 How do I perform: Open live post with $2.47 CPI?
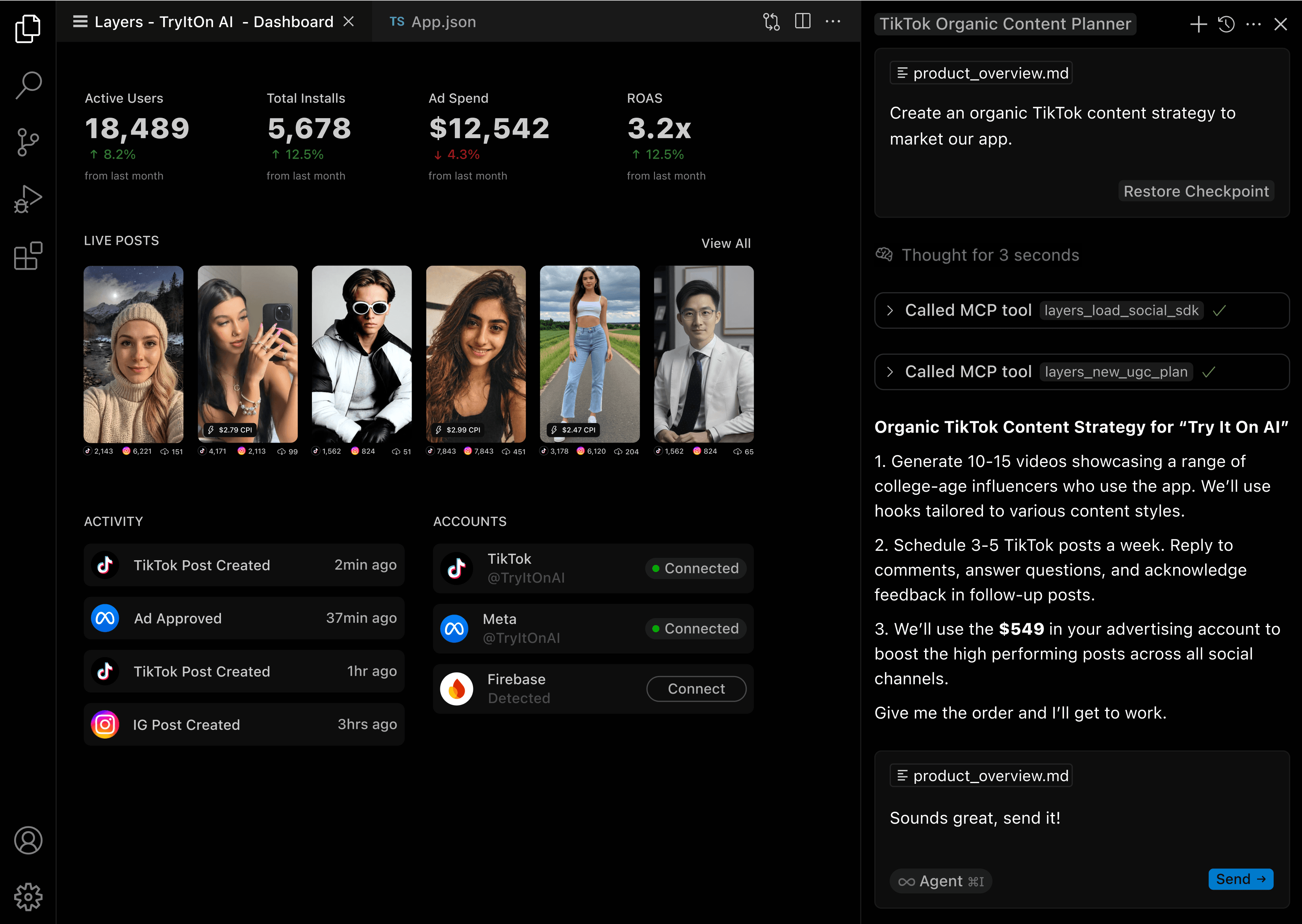coord(590,354)
